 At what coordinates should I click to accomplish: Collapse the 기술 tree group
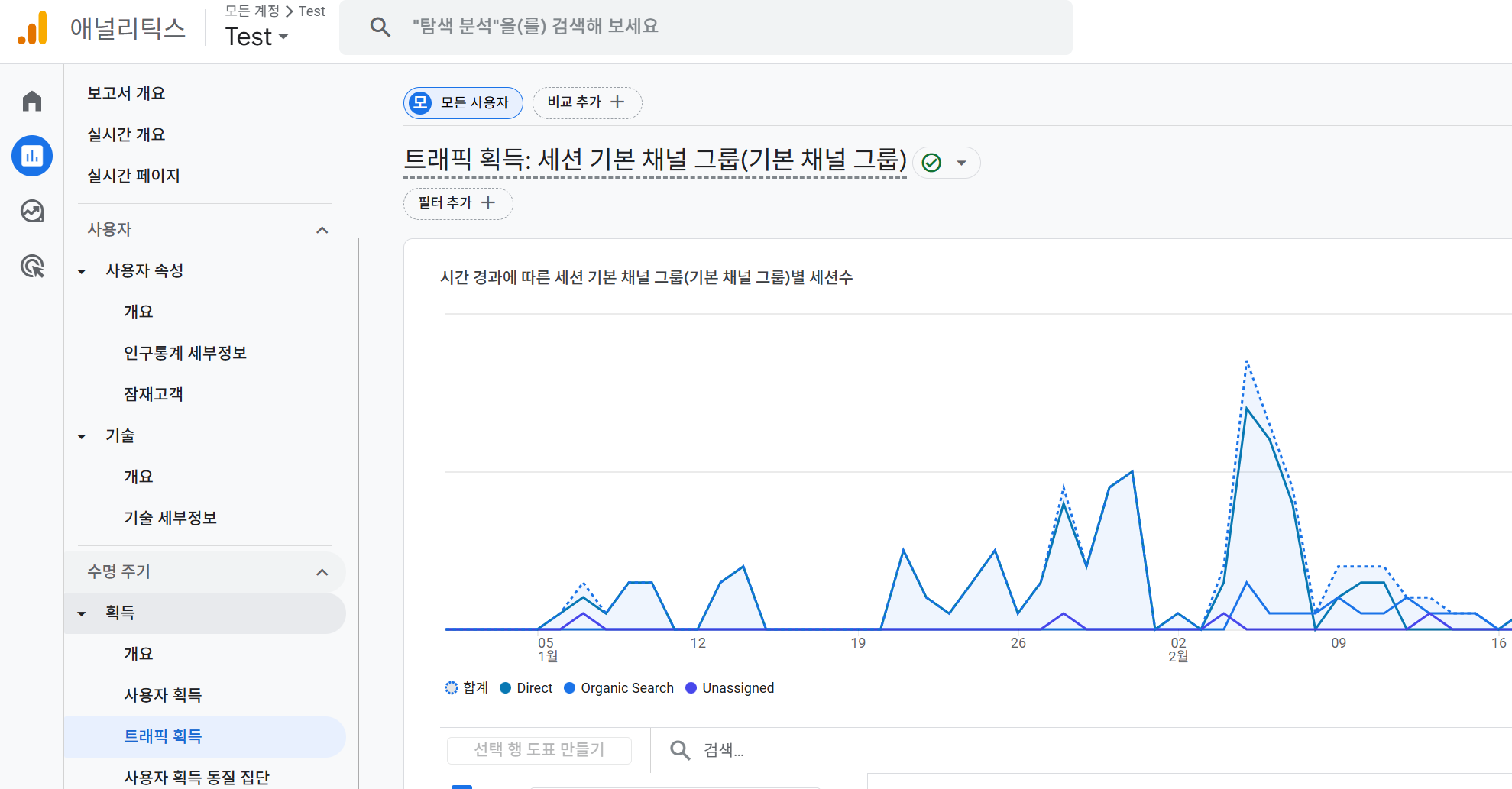(82, 436)
